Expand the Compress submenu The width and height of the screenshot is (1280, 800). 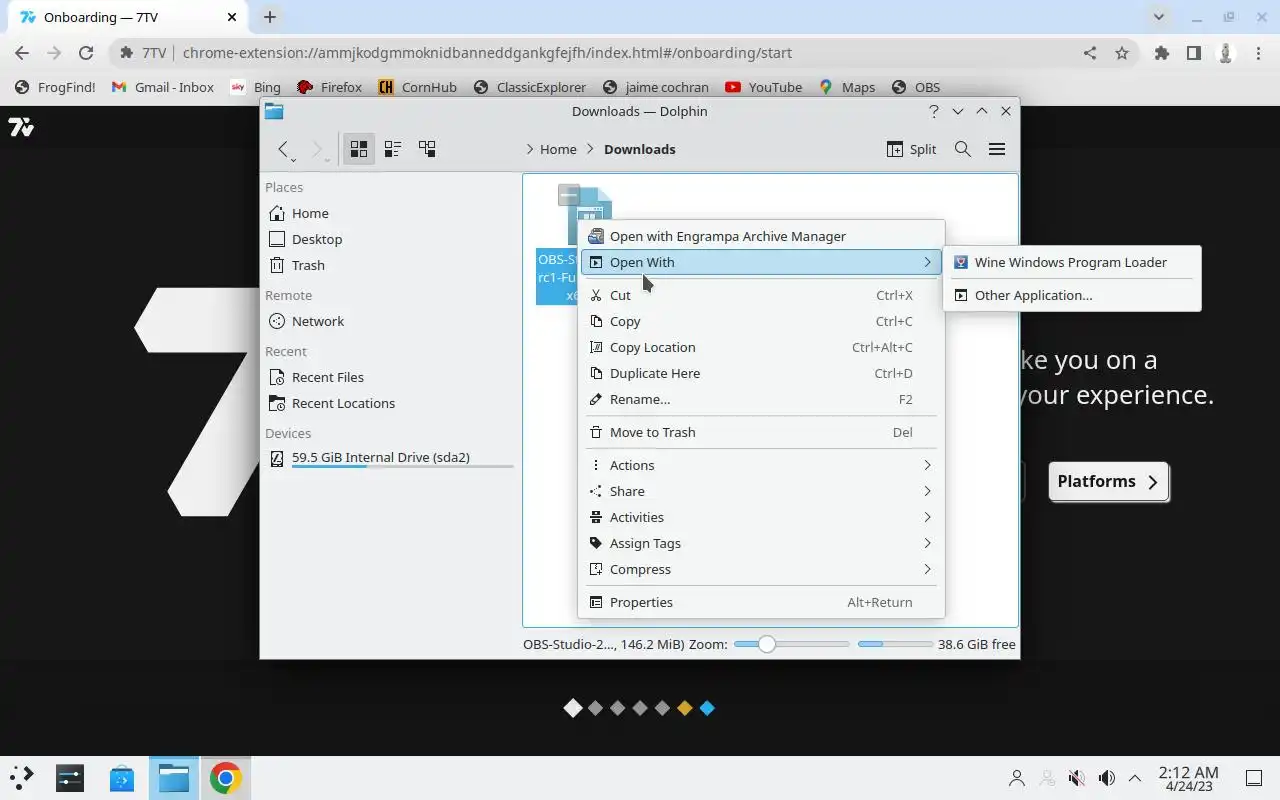click(x=762, y=569)
